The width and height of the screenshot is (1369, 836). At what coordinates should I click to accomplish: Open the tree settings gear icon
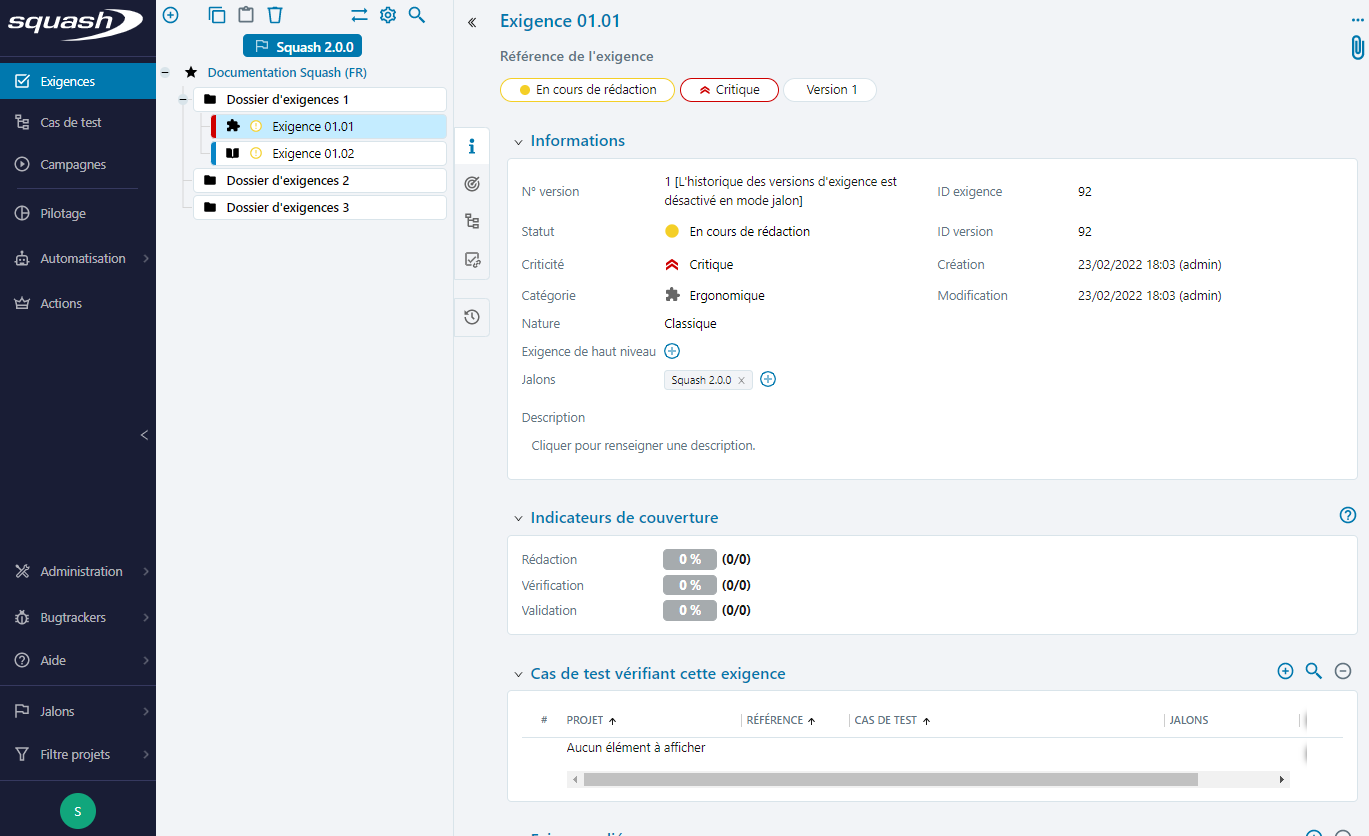(x=388, y=15)
